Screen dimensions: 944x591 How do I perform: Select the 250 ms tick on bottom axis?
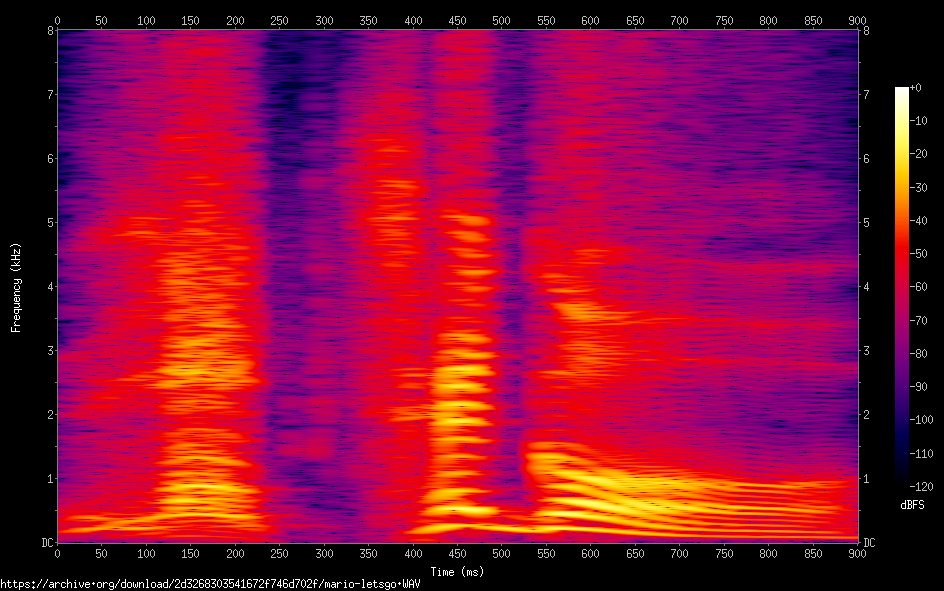[279, 552]
